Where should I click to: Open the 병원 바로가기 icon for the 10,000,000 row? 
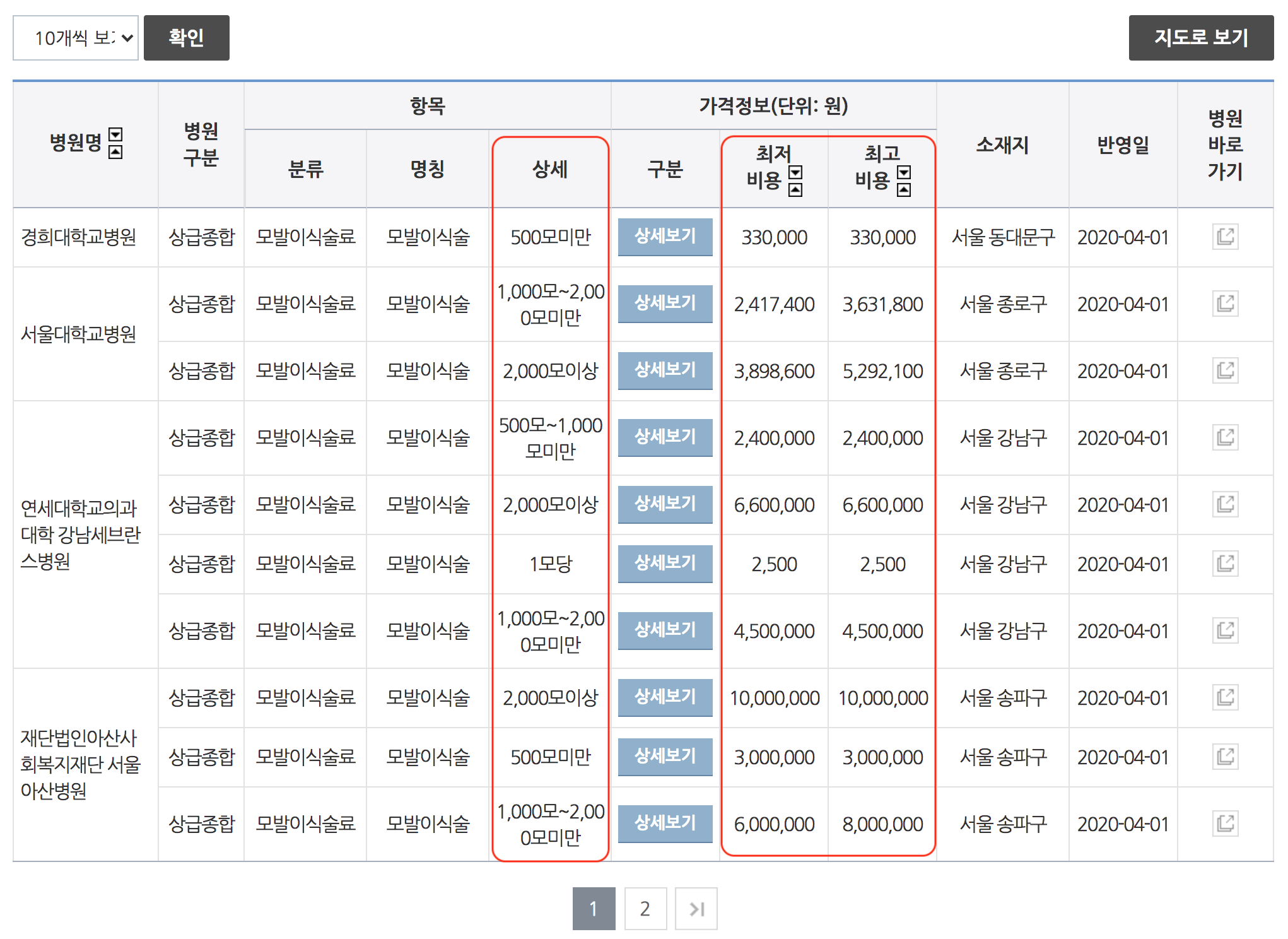(x=1226, y=697)
